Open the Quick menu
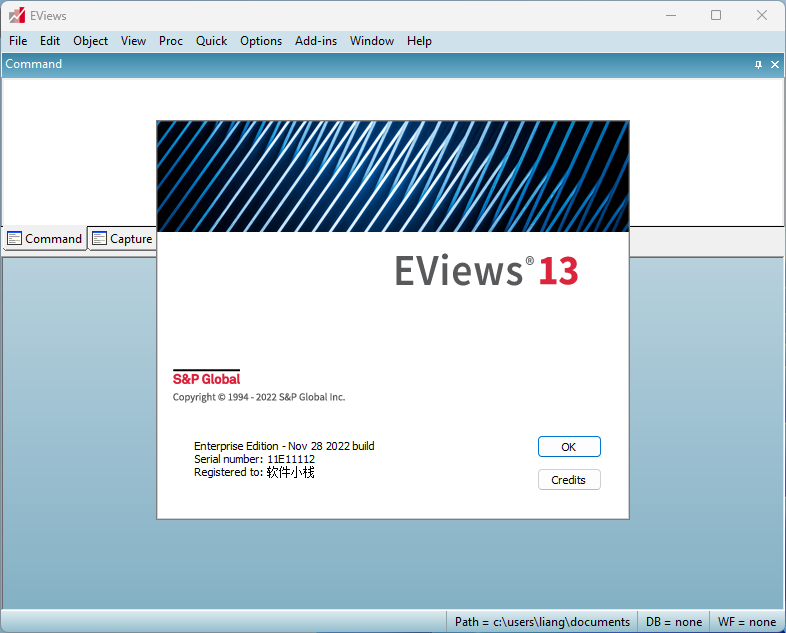Screen dimensions: 786x633 [211, 41]
